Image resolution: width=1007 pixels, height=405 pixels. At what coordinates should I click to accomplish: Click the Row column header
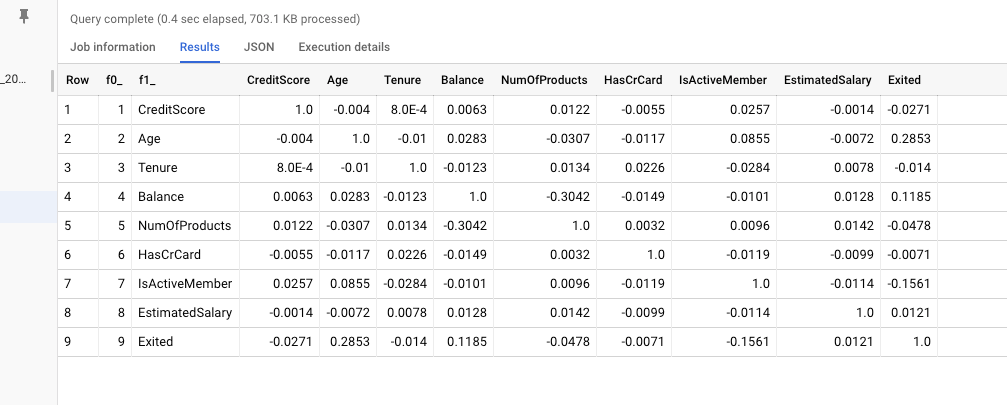[76, 80]
